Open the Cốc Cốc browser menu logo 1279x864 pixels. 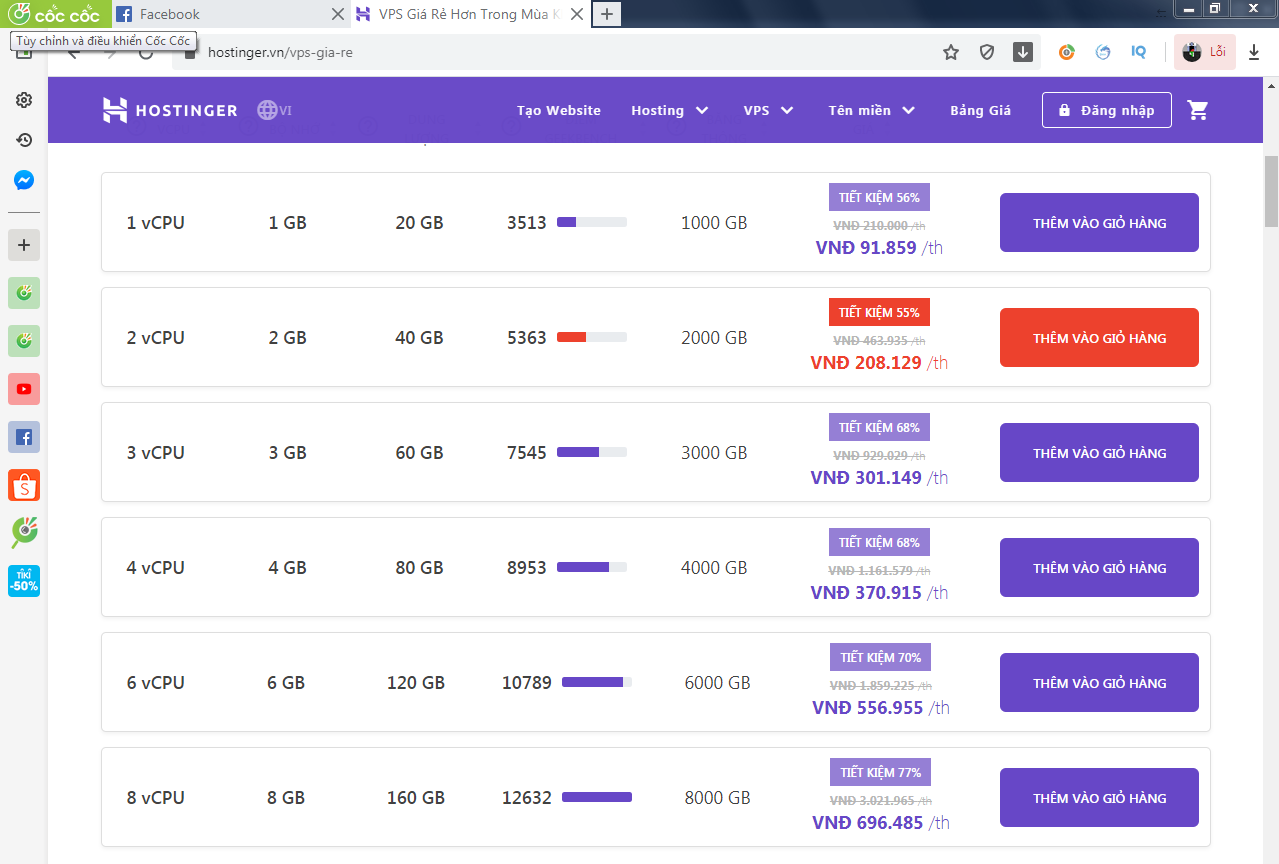pyautogui.click(x=54, y=14)
